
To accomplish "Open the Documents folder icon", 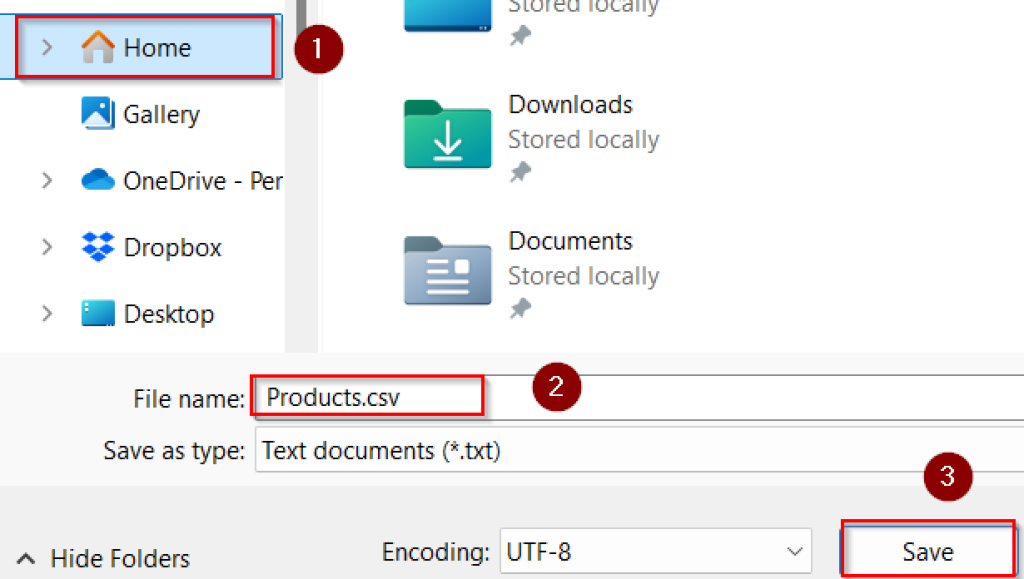I will point(446,270).
